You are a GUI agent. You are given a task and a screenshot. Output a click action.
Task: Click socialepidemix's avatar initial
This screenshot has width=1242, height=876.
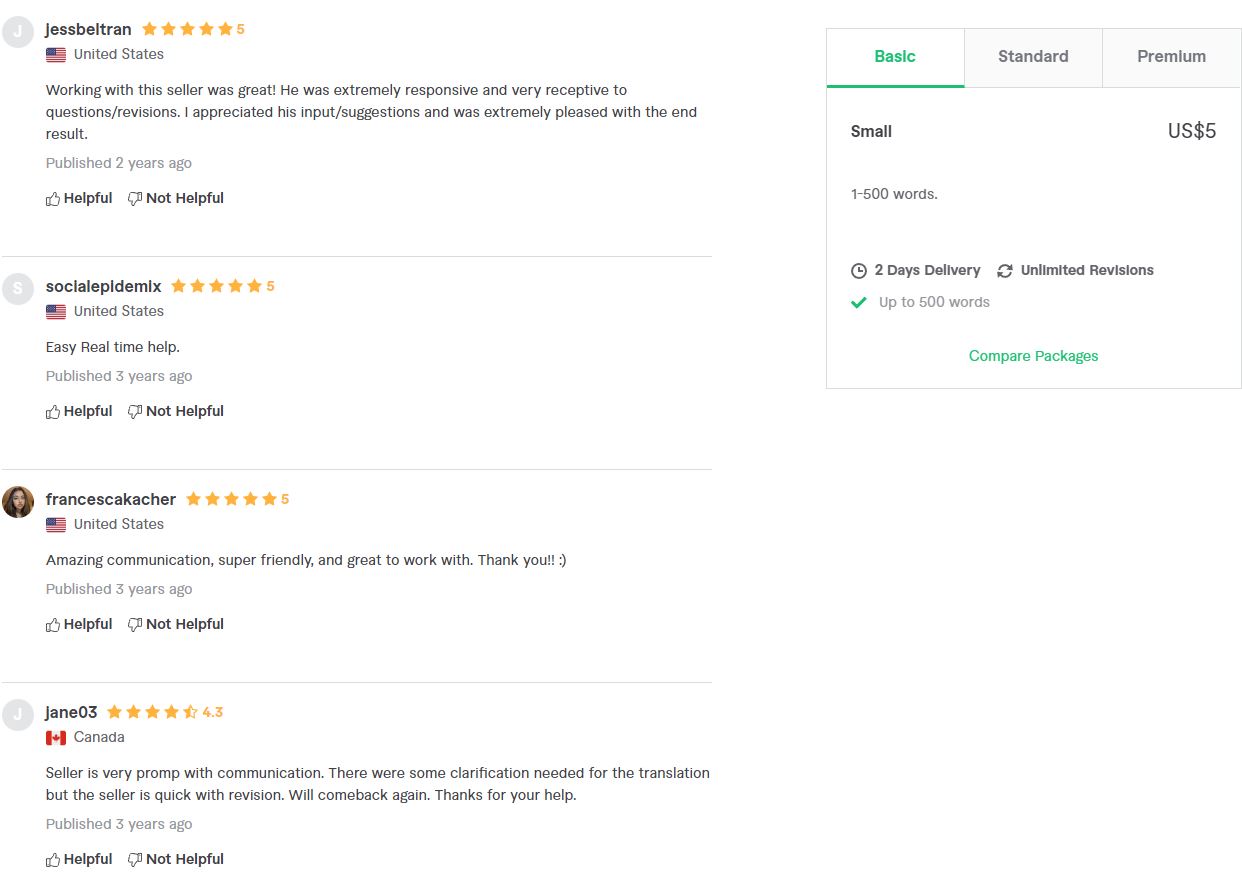tap(18, 289)
